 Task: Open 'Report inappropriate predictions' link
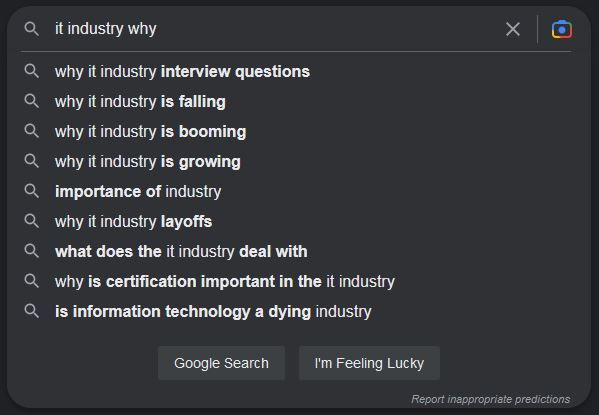pos(491,399)
